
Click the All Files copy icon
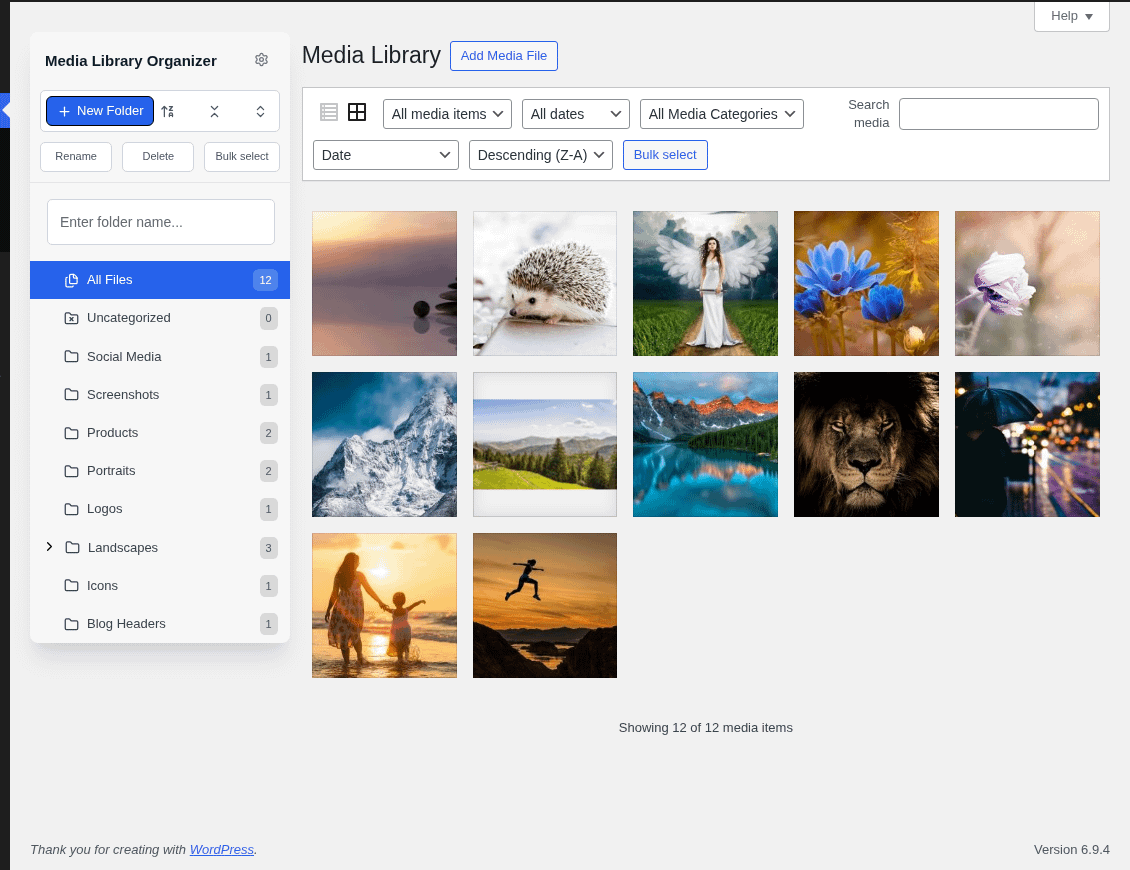(71, 279)
